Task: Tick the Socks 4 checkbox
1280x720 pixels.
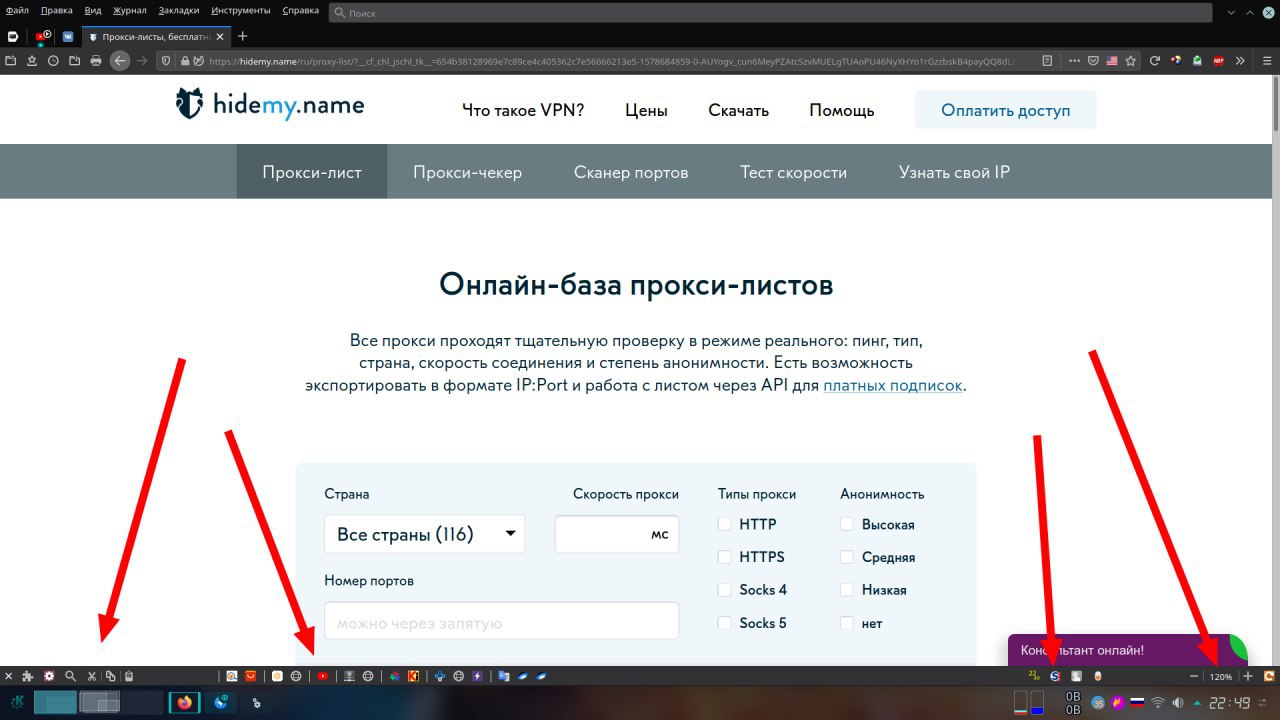Action: [725, 590]
